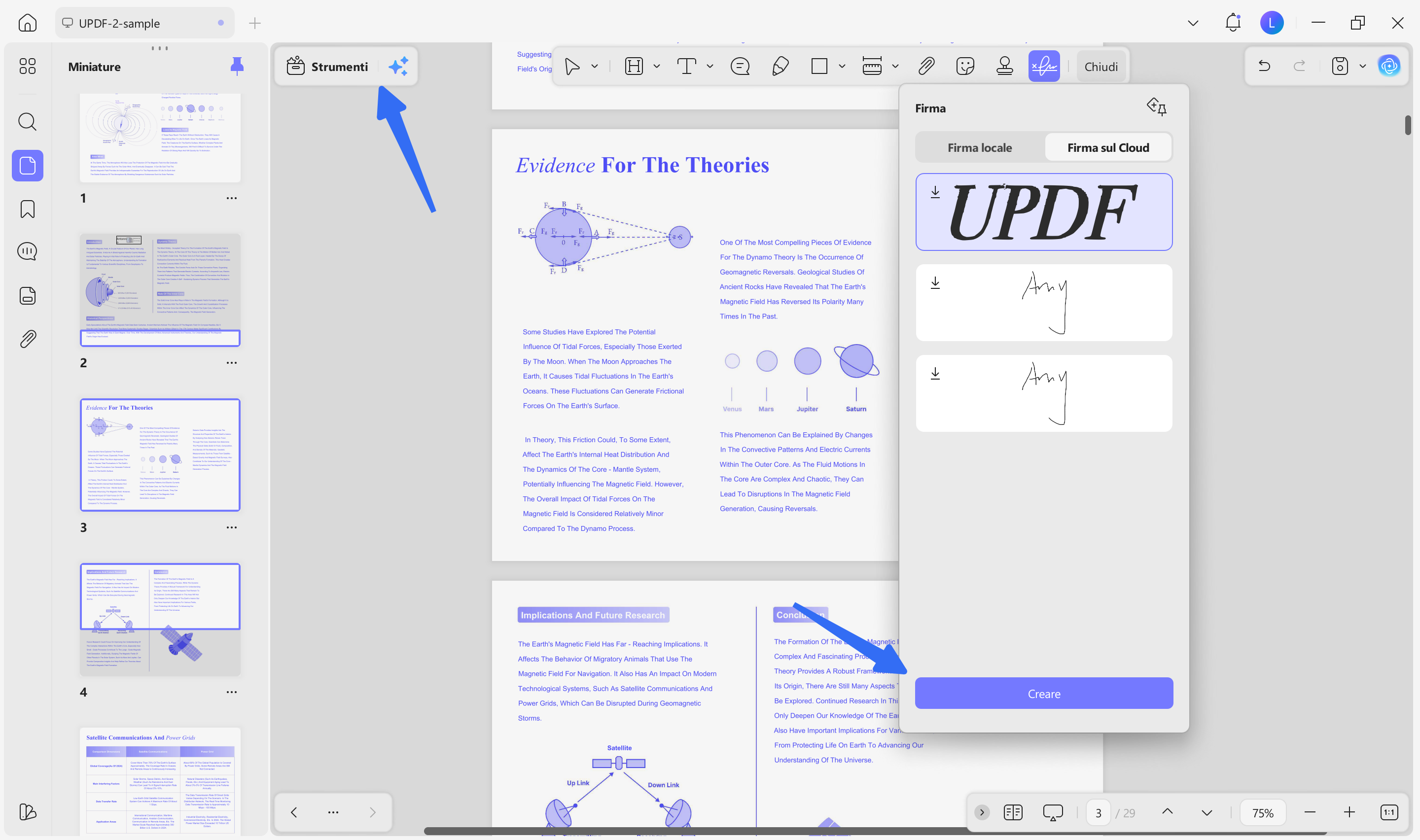Set actual size with 1:1 button
Viewport: 1420px width, 840px height.
point(1389,812)
